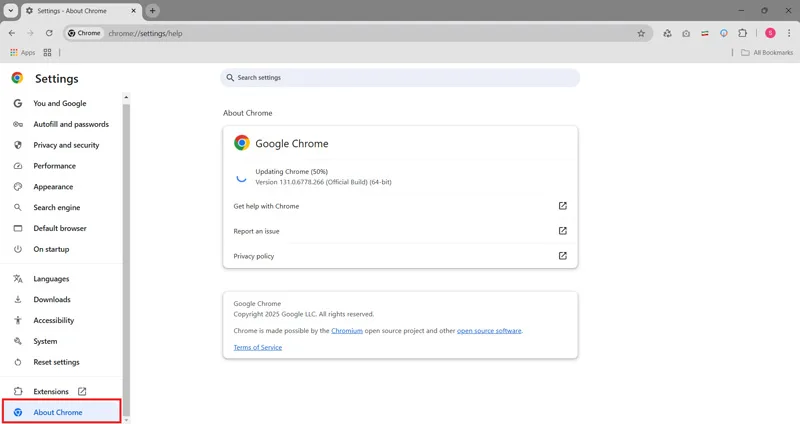The height and width of the screenshot is (424, 800).
Task: Open the Terms of Service link
Action: 258,347
